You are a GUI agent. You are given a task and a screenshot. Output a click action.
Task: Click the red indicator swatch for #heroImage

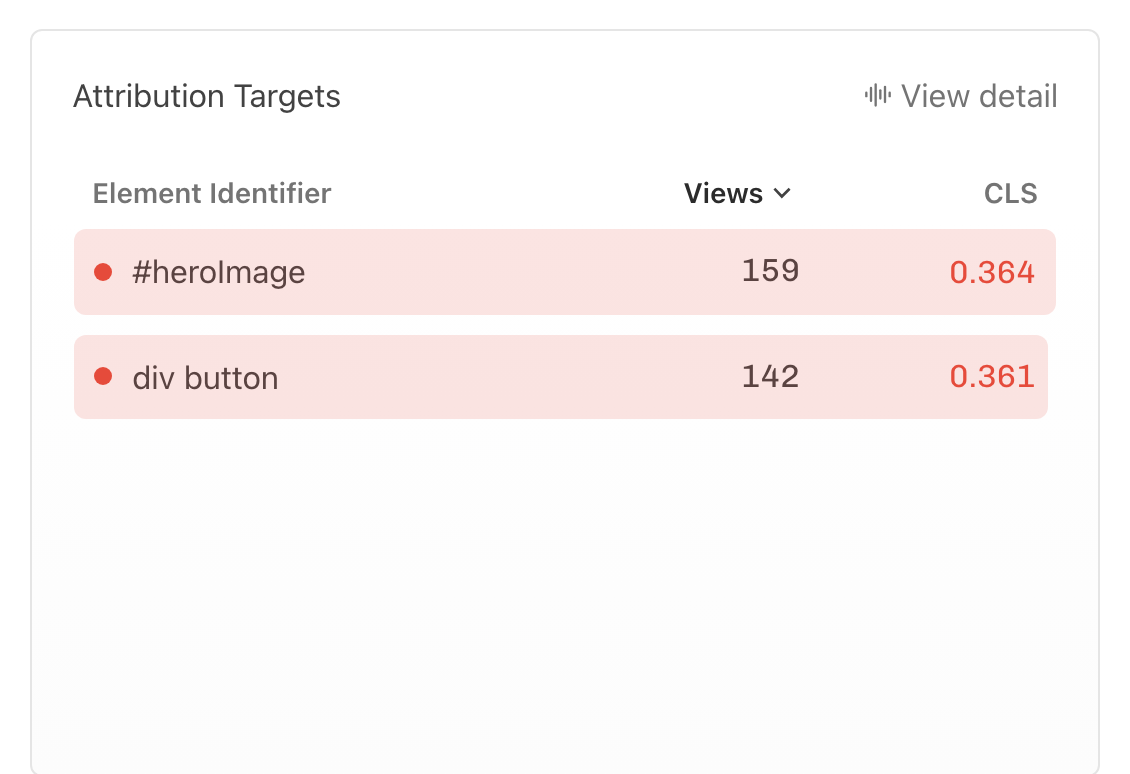(x=103, y=271)
